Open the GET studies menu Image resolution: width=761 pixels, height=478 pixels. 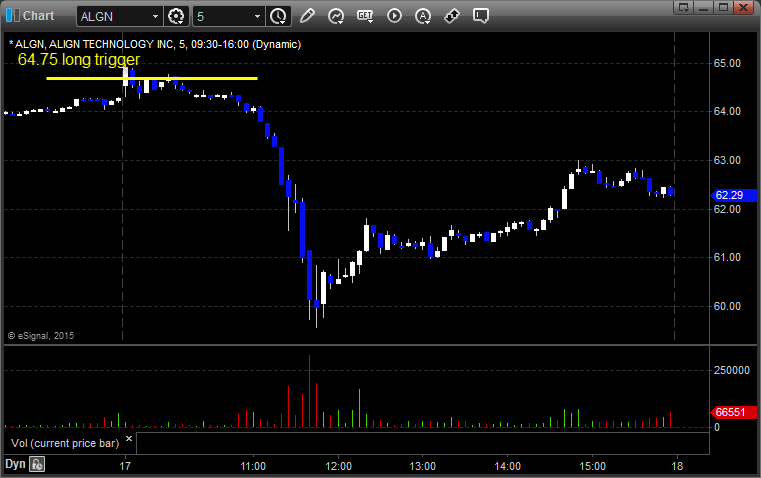(x=365, y=16)
